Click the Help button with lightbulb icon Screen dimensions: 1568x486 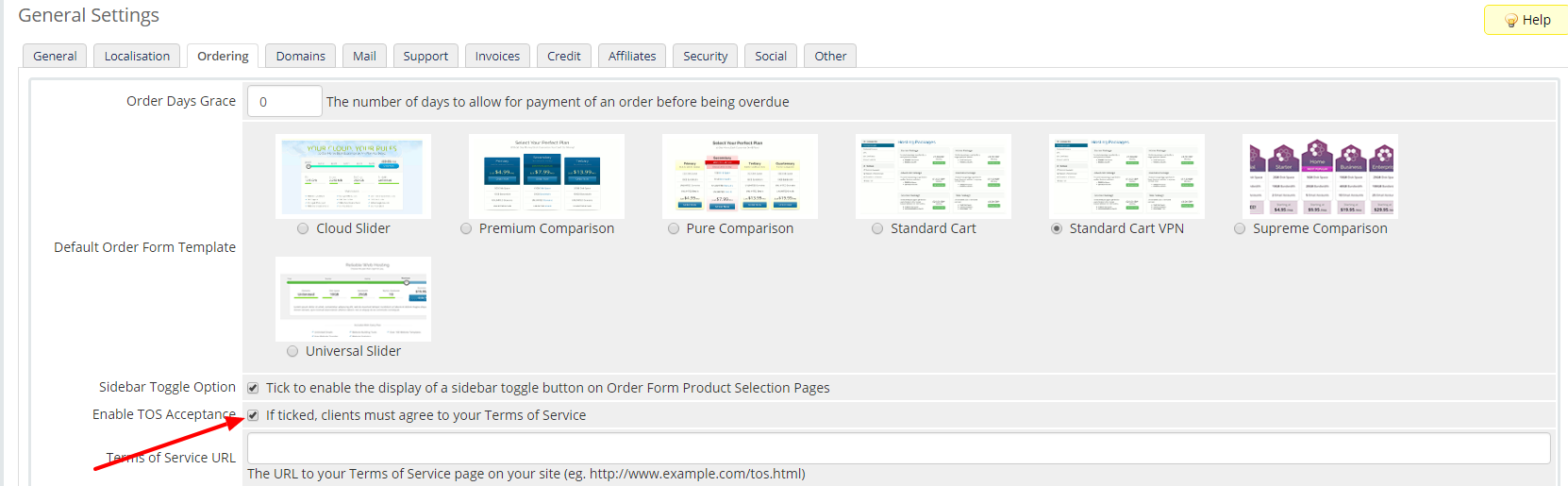[1527, 20]
